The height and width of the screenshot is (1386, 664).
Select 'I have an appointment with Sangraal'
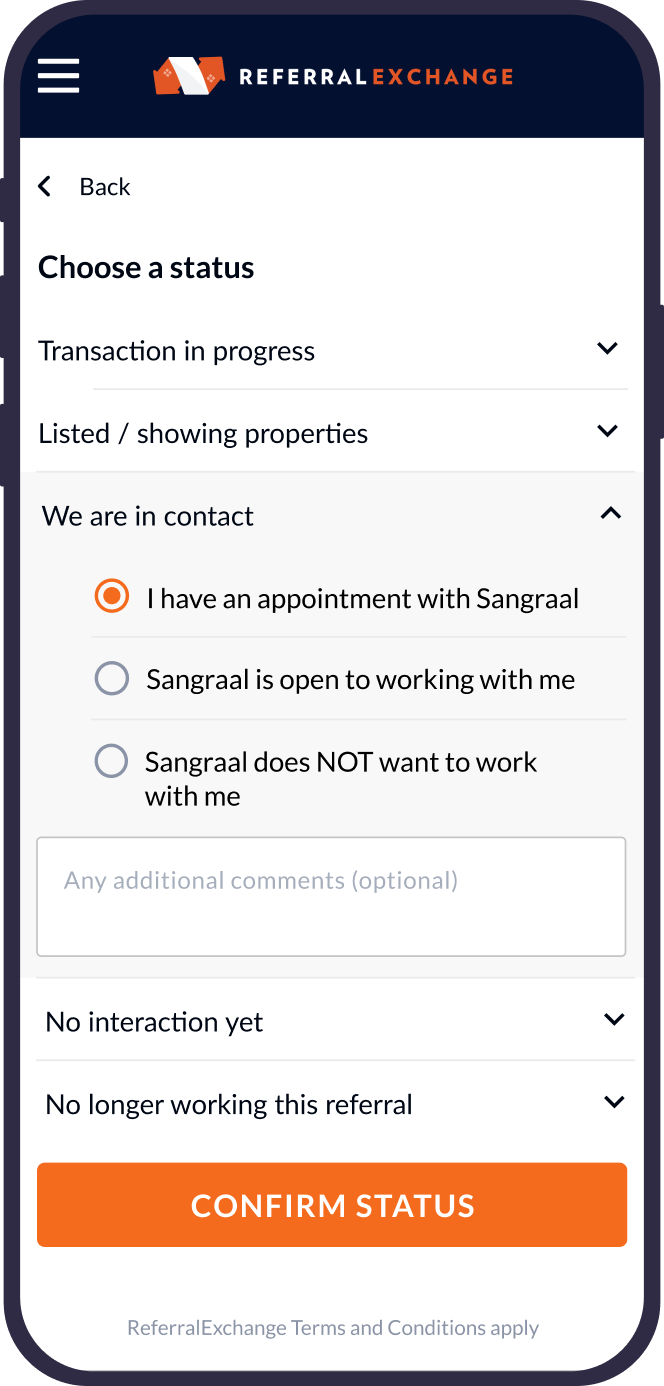111,596
